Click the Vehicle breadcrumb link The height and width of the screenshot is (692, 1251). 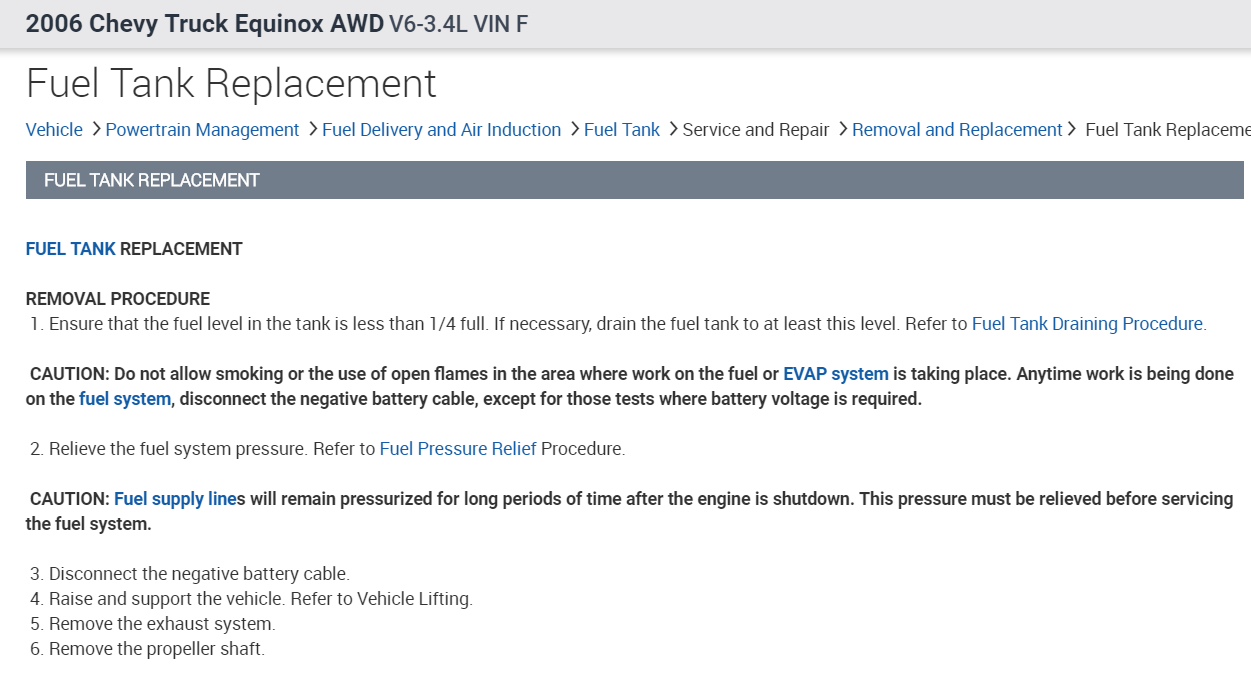point(54,130)
